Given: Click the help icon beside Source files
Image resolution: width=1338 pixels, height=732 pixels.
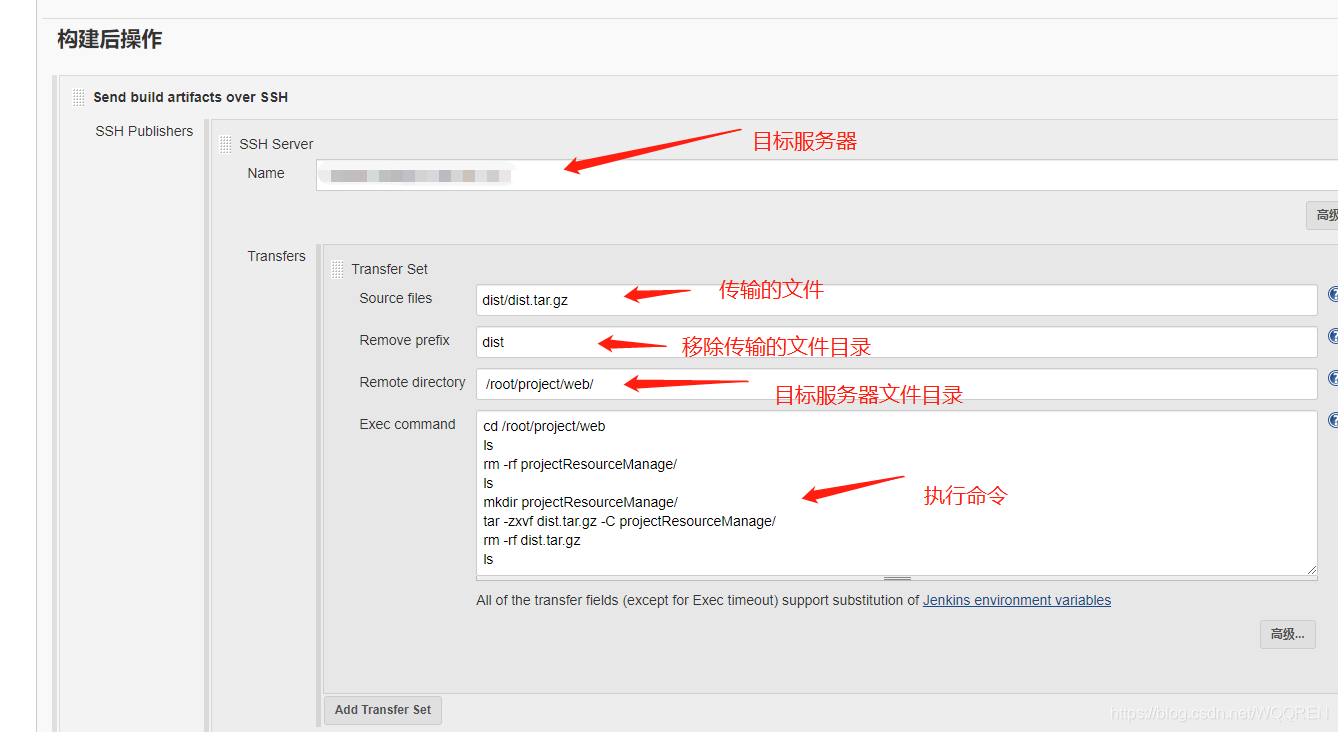Looking at the screenshot, I should click(1333, 296).
